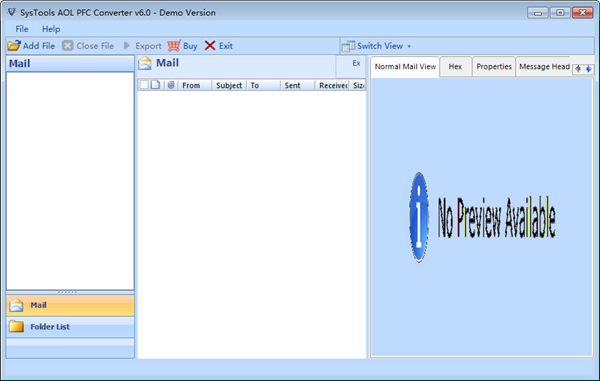
Task: Open the Help menu
Action: [x=51, y=29]
